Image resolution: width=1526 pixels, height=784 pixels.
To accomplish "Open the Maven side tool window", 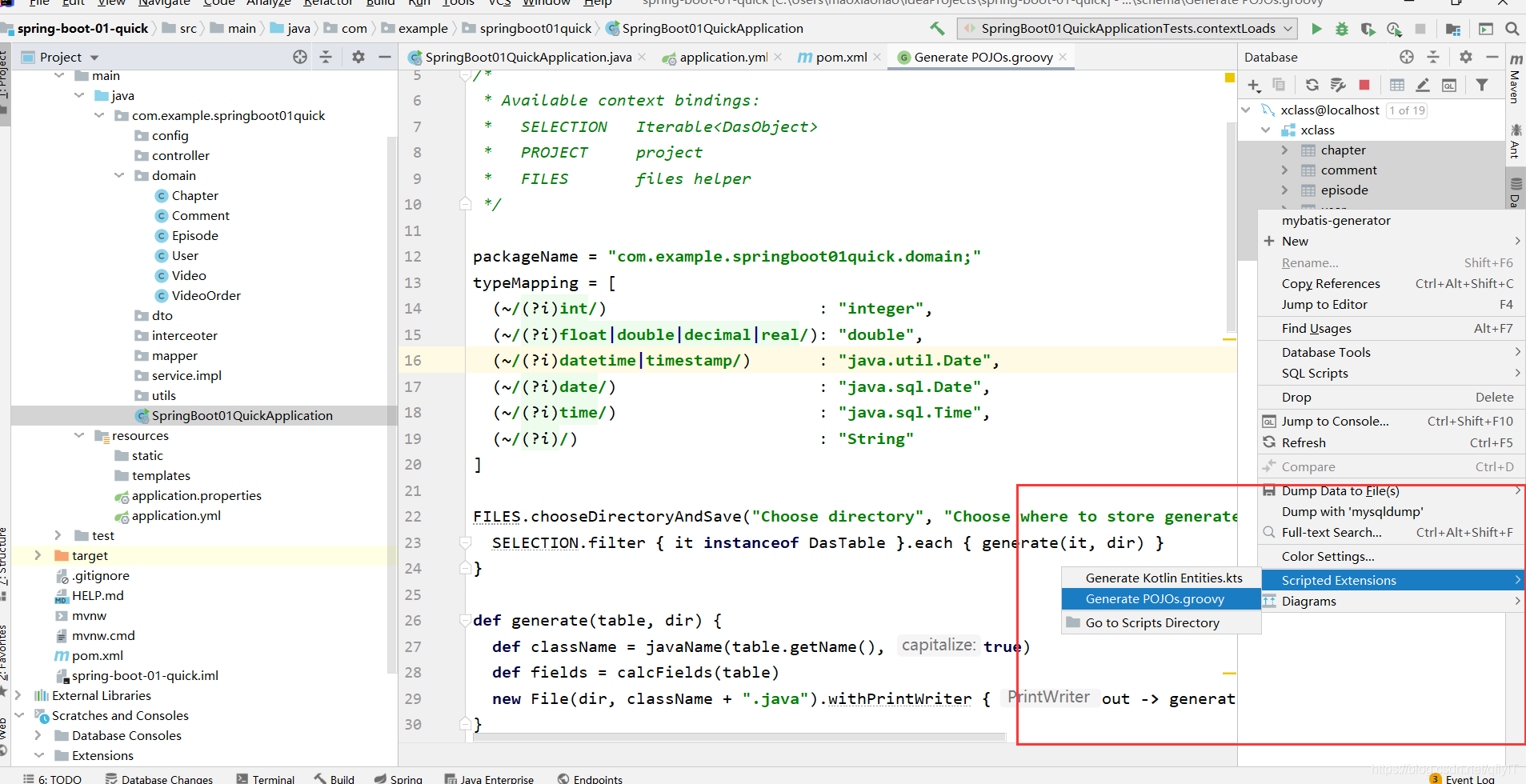I will coord(1516,79).
